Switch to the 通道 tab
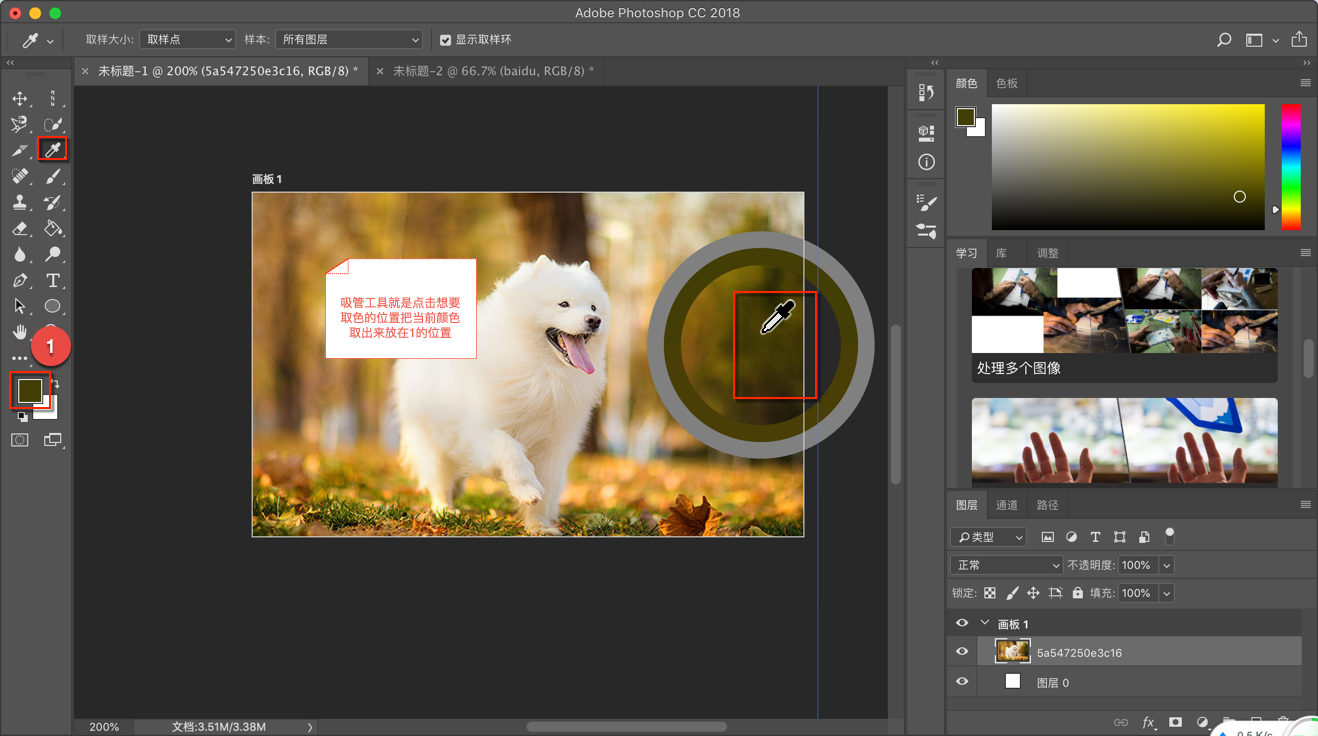The image size is (1318, 736). [1007, 505]
